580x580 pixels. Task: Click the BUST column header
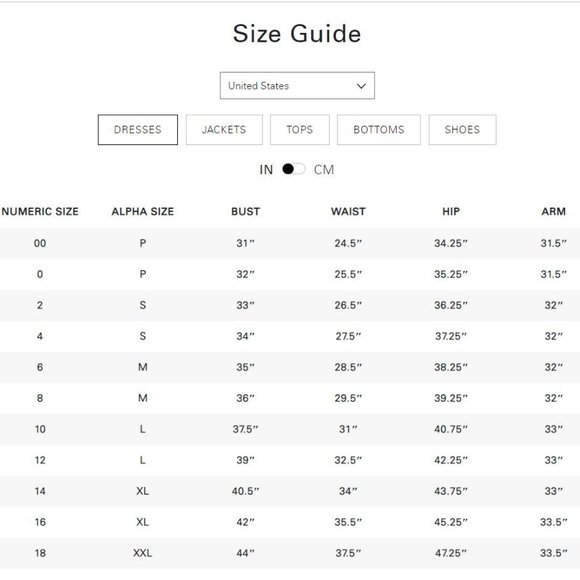click(246, 212)
